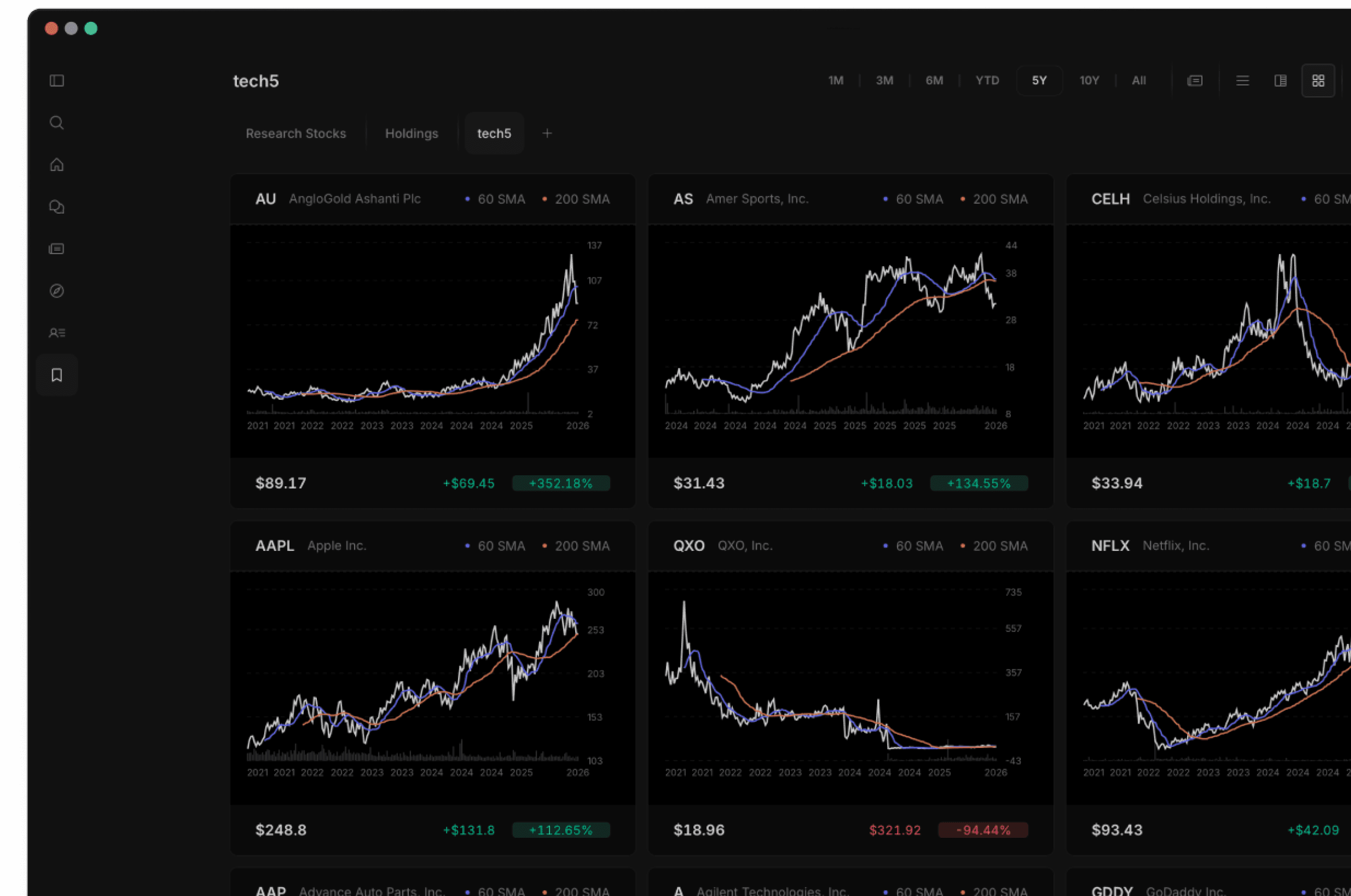Switch to split panel view icon

pos(1280,80)
